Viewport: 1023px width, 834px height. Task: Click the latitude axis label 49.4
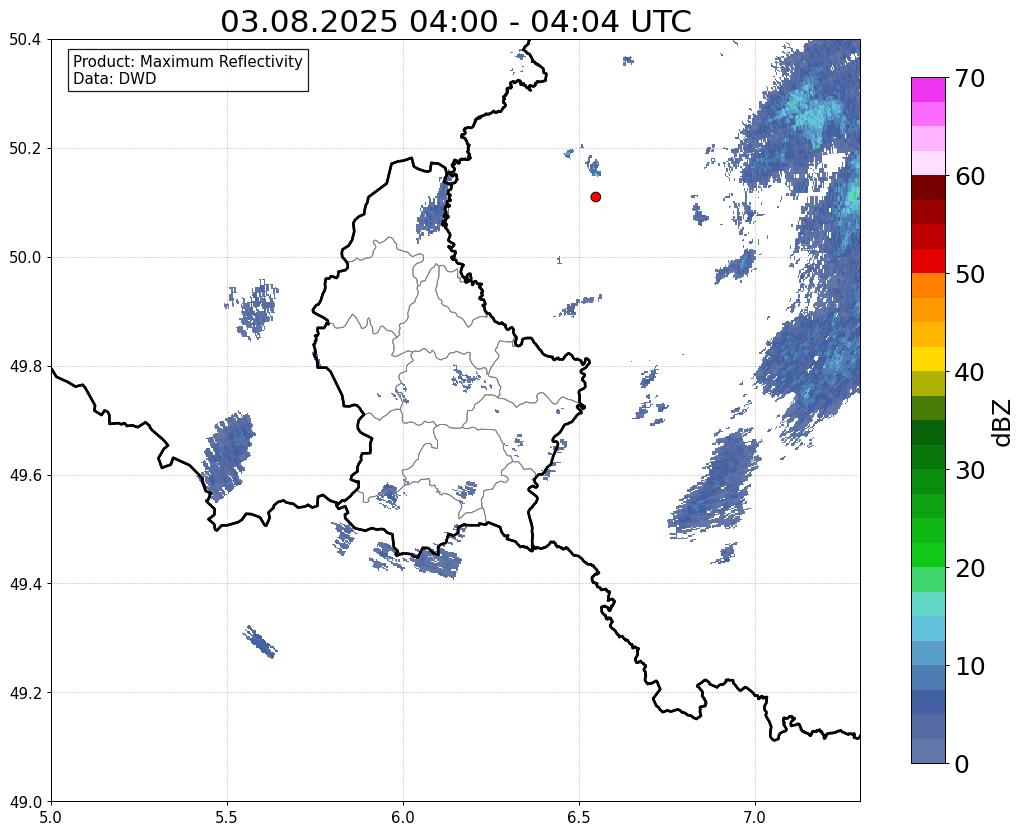[x=25, y=584]
